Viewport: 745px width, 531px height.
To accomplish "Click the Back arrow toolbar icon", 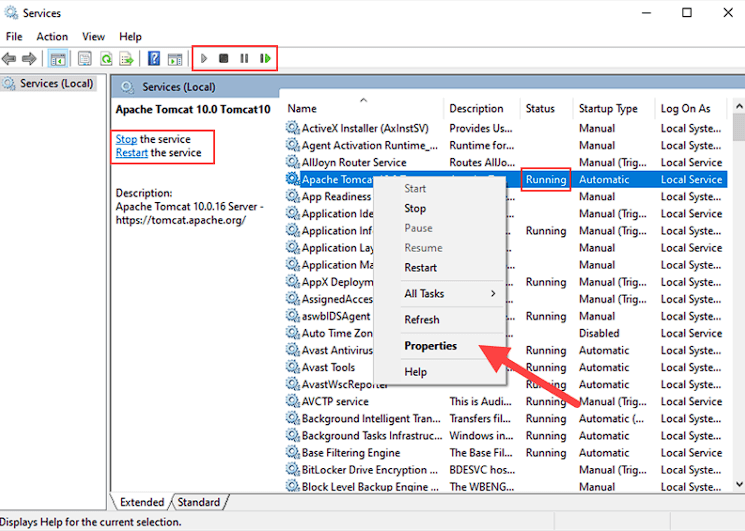I will pyautogui.click(x=9, y=59).
